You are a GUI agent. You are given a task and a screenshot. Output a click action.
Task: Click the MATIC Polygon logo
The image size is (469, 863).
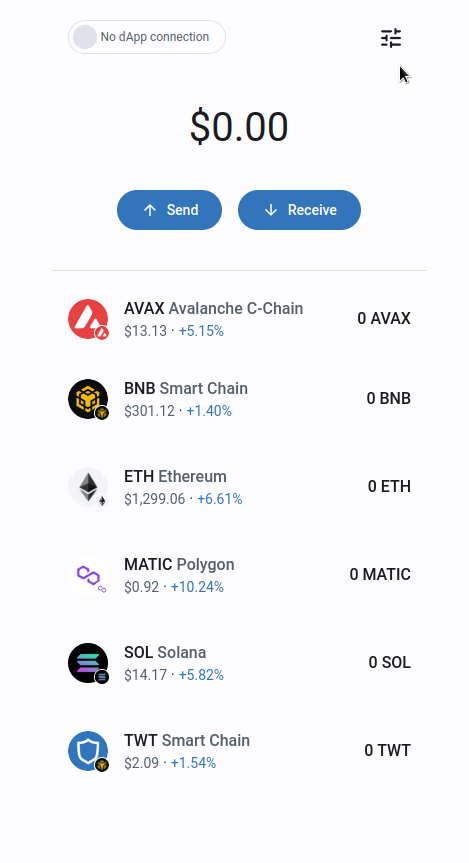88,575
